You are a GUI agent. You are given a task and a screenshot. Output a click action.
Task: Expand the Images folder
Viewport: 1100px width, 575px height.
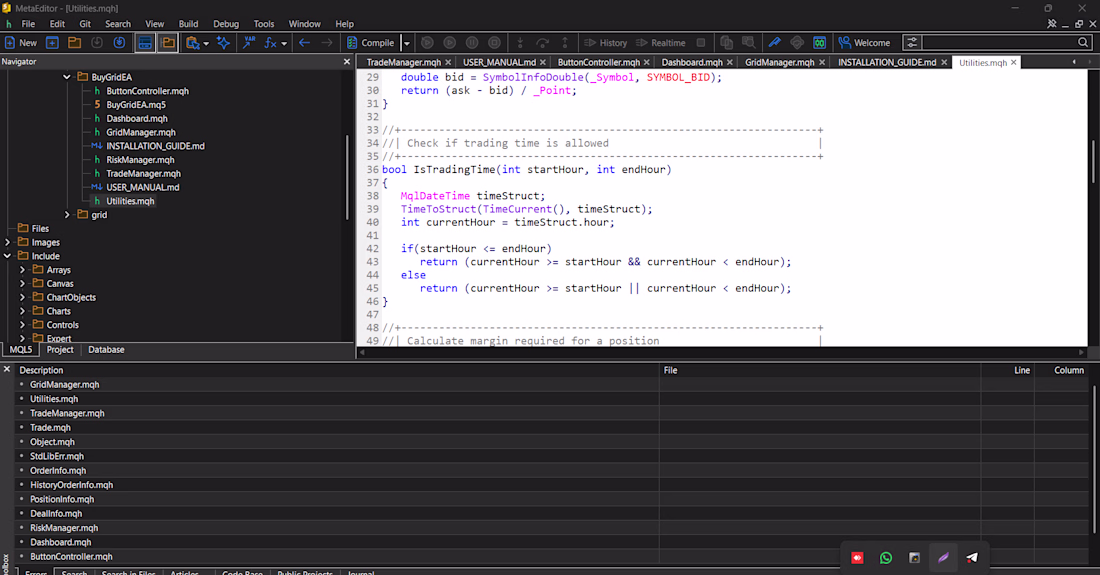(8, 242)
